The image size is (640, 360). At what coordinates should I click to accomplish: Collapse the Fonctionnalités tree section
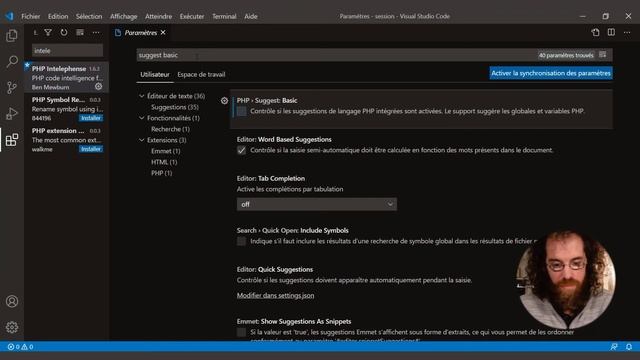coord(142,118)
